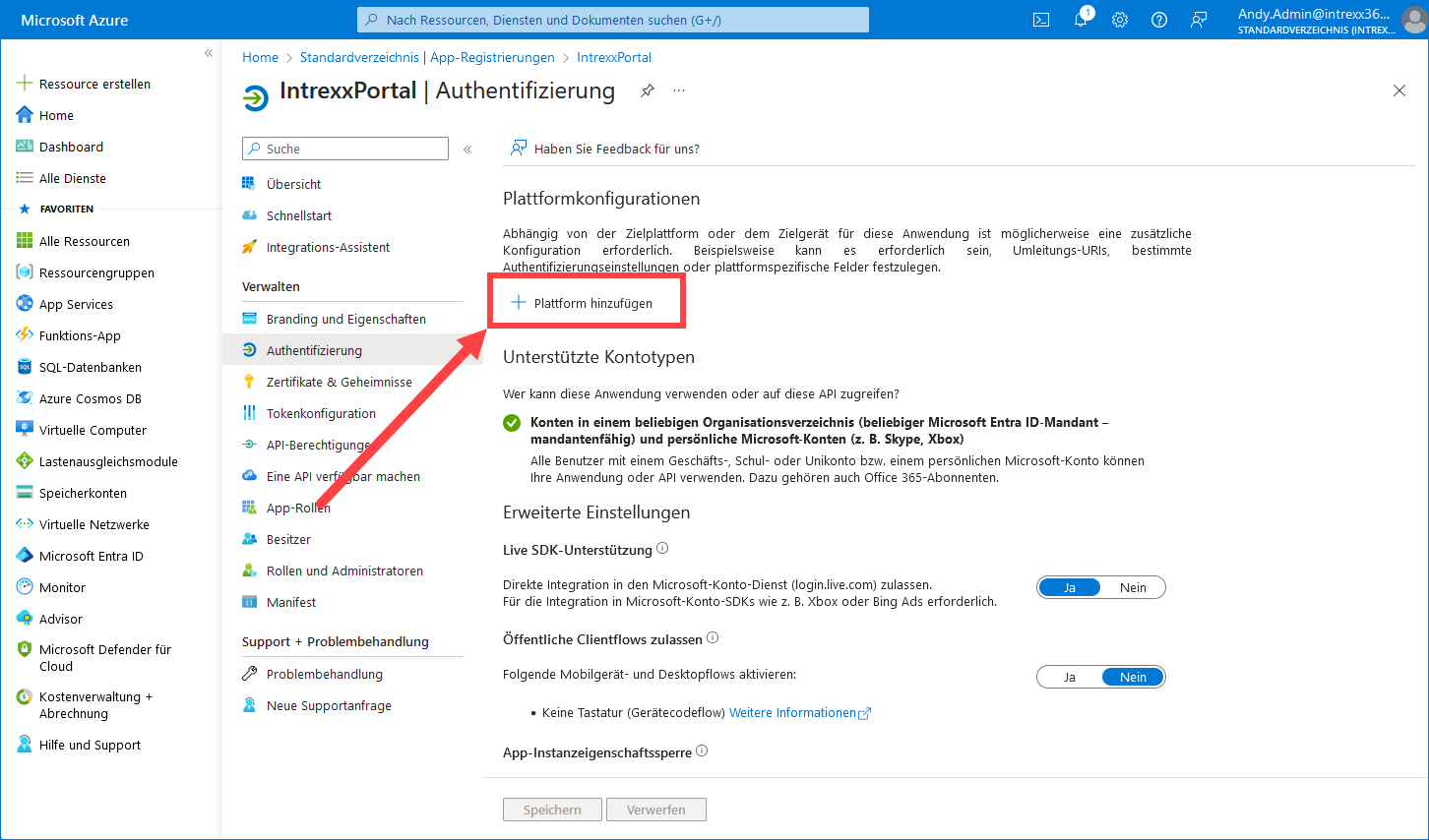Click the Speichern button
Viewport: 1429px width, 840px height.
click(552, 810)
